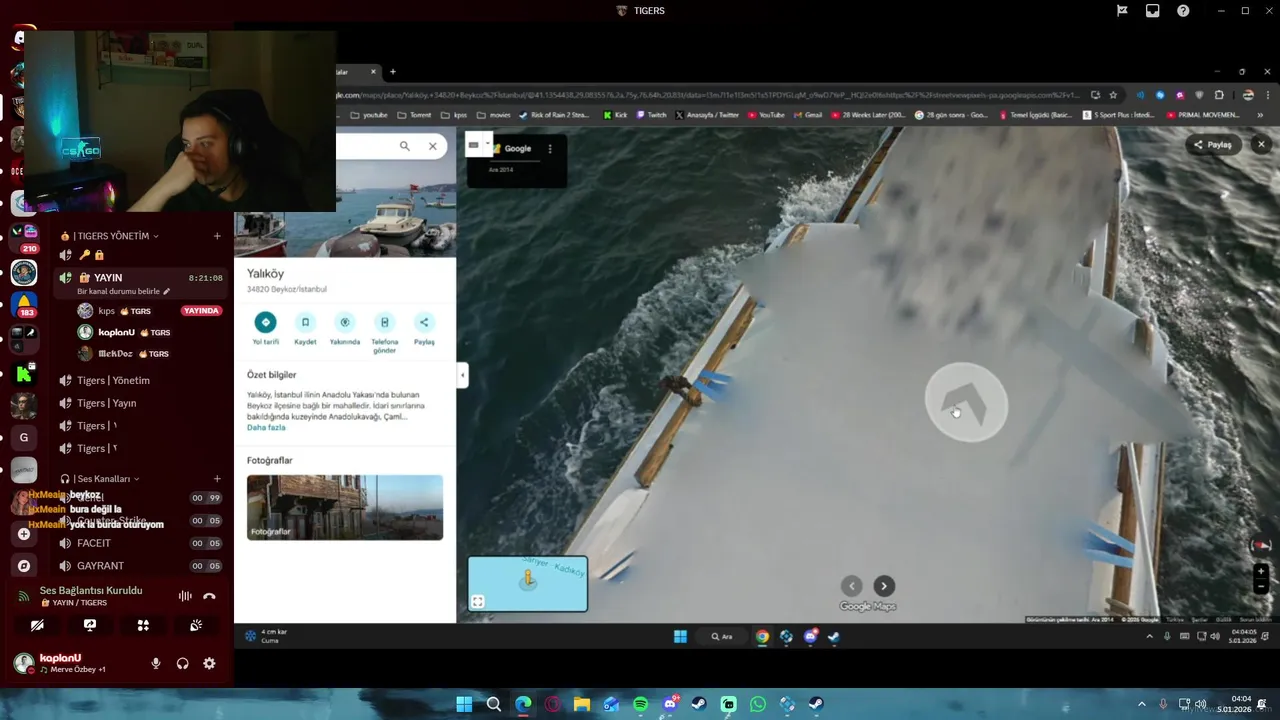The height and width of the screenshot is (720, 1280).
Task: Open WhatsApp from Windows taskbar
Action: [x=758, y=704]
